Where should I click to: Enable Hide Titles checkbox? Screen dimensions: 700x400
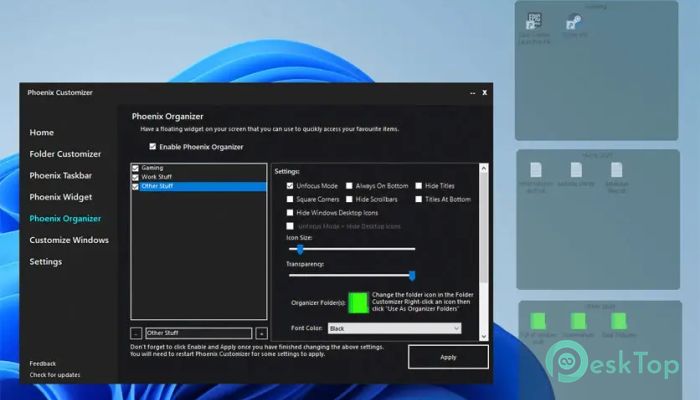pos(419,186)
